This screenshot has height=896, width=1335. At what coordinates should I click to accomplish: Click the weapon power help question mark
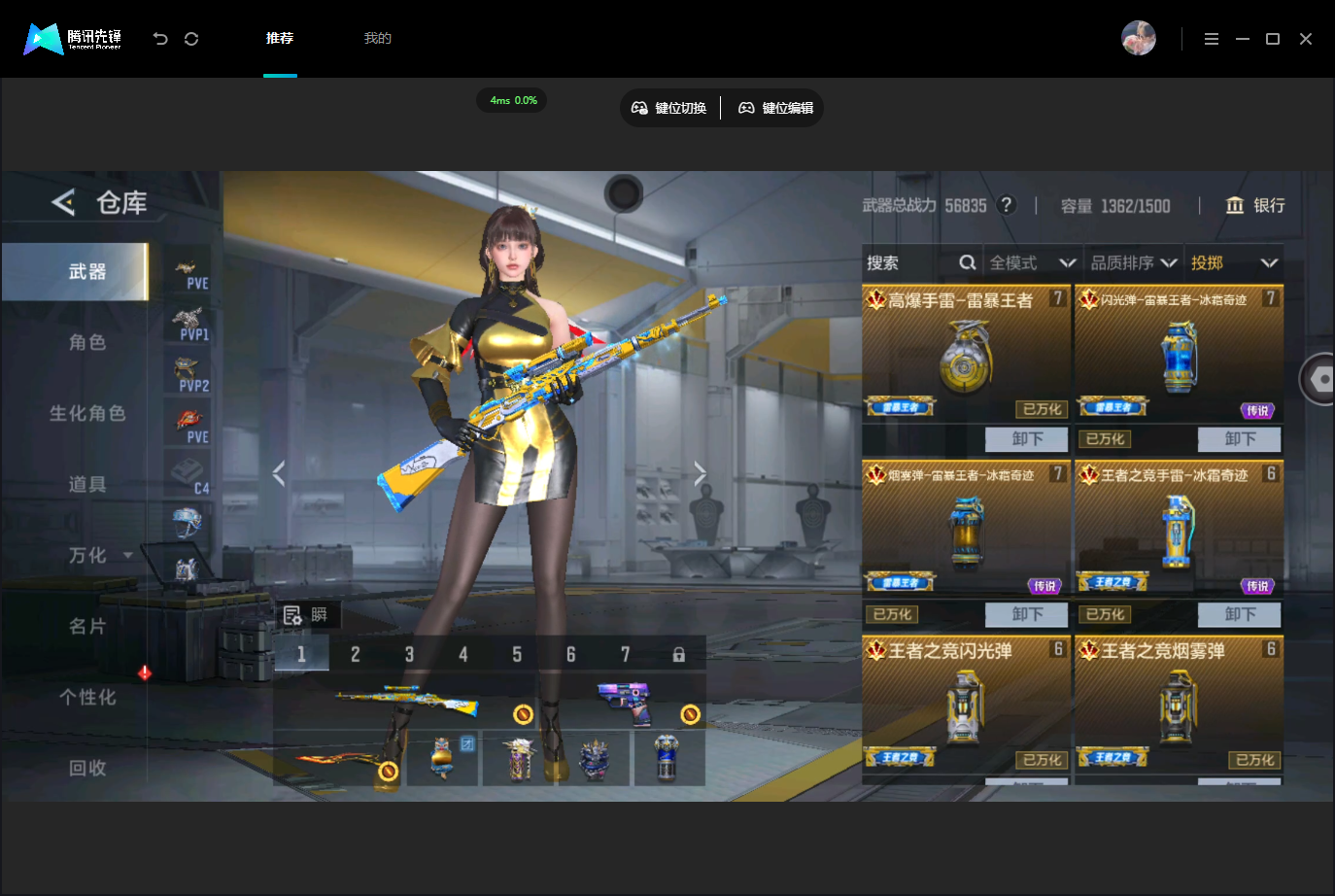[x=1007, y=205]
